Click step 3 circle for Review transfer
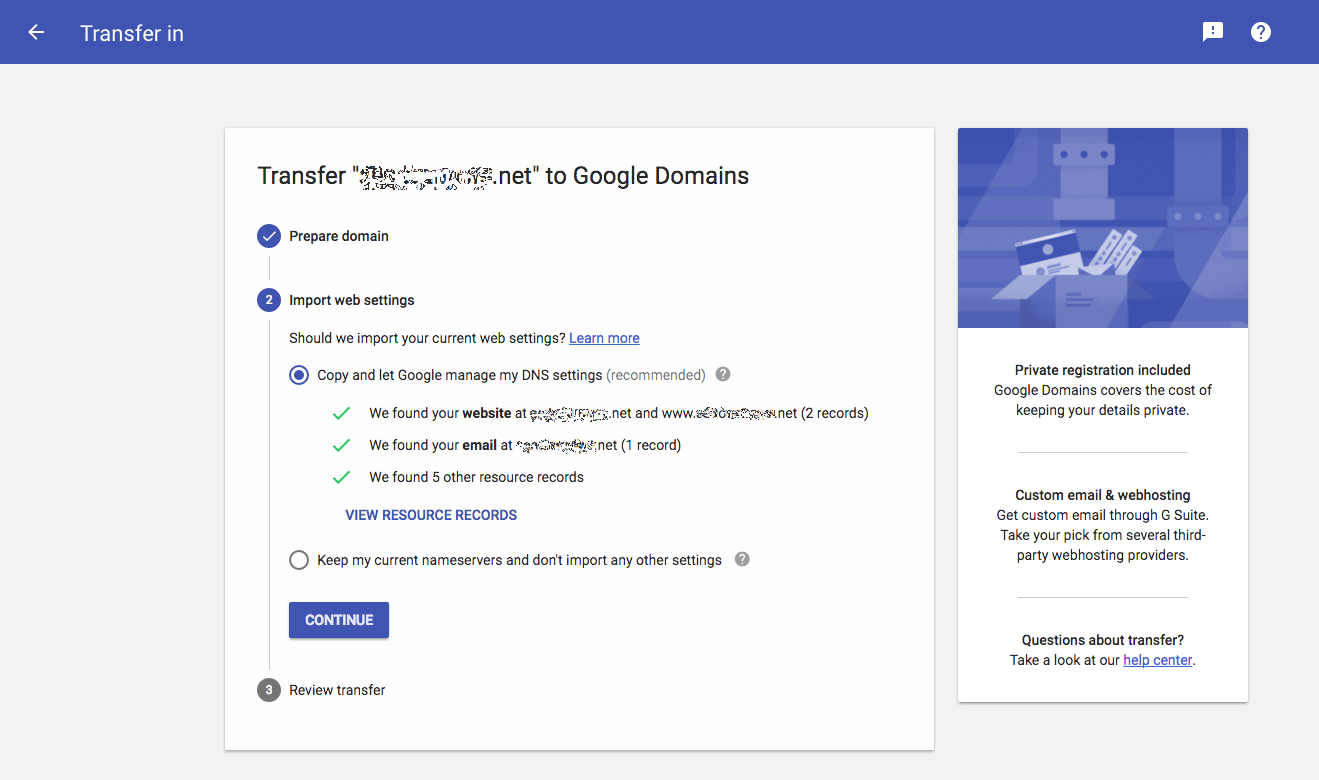 click(268, 690)
